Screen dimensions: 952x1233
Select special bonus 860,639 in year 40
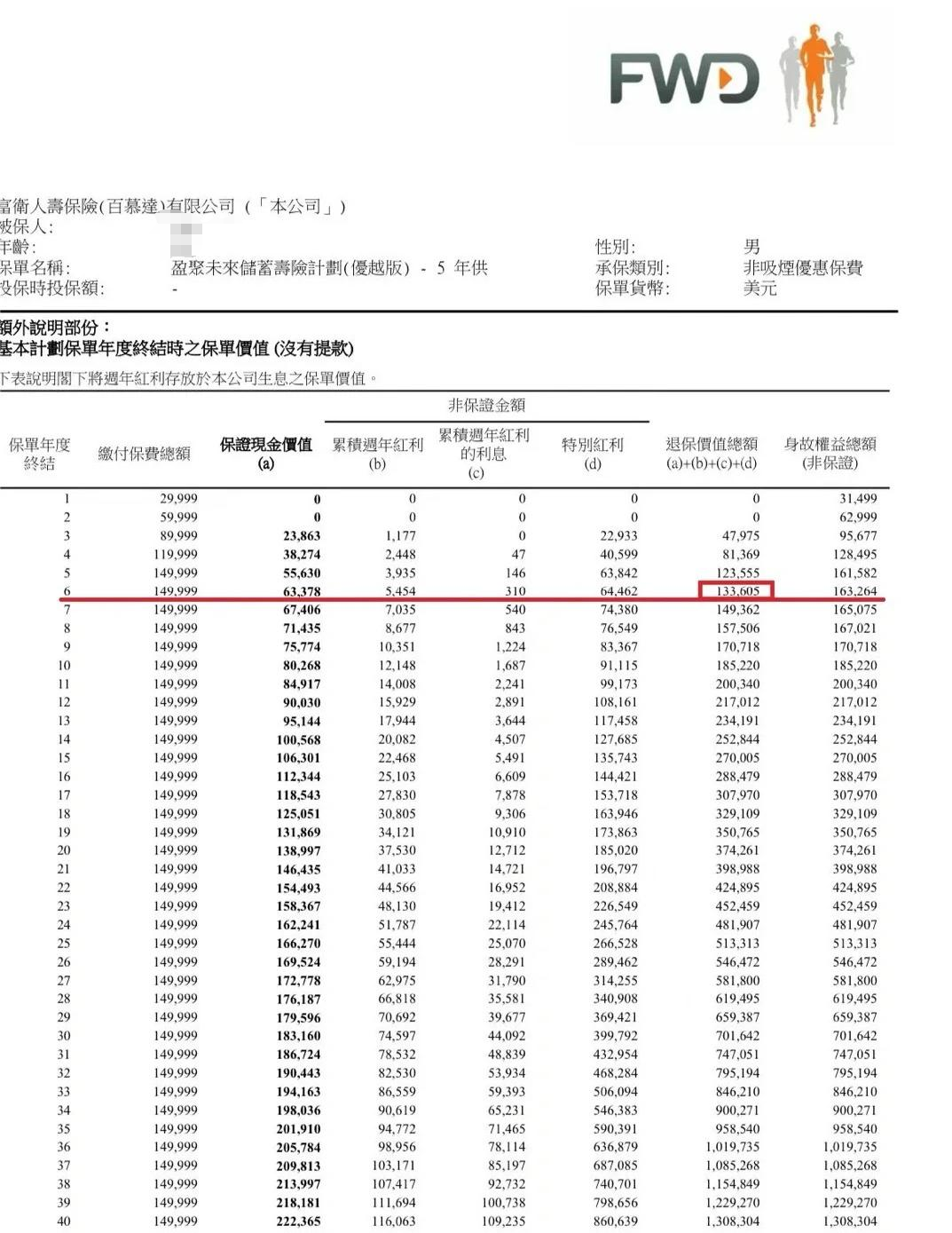(615, 1221)
